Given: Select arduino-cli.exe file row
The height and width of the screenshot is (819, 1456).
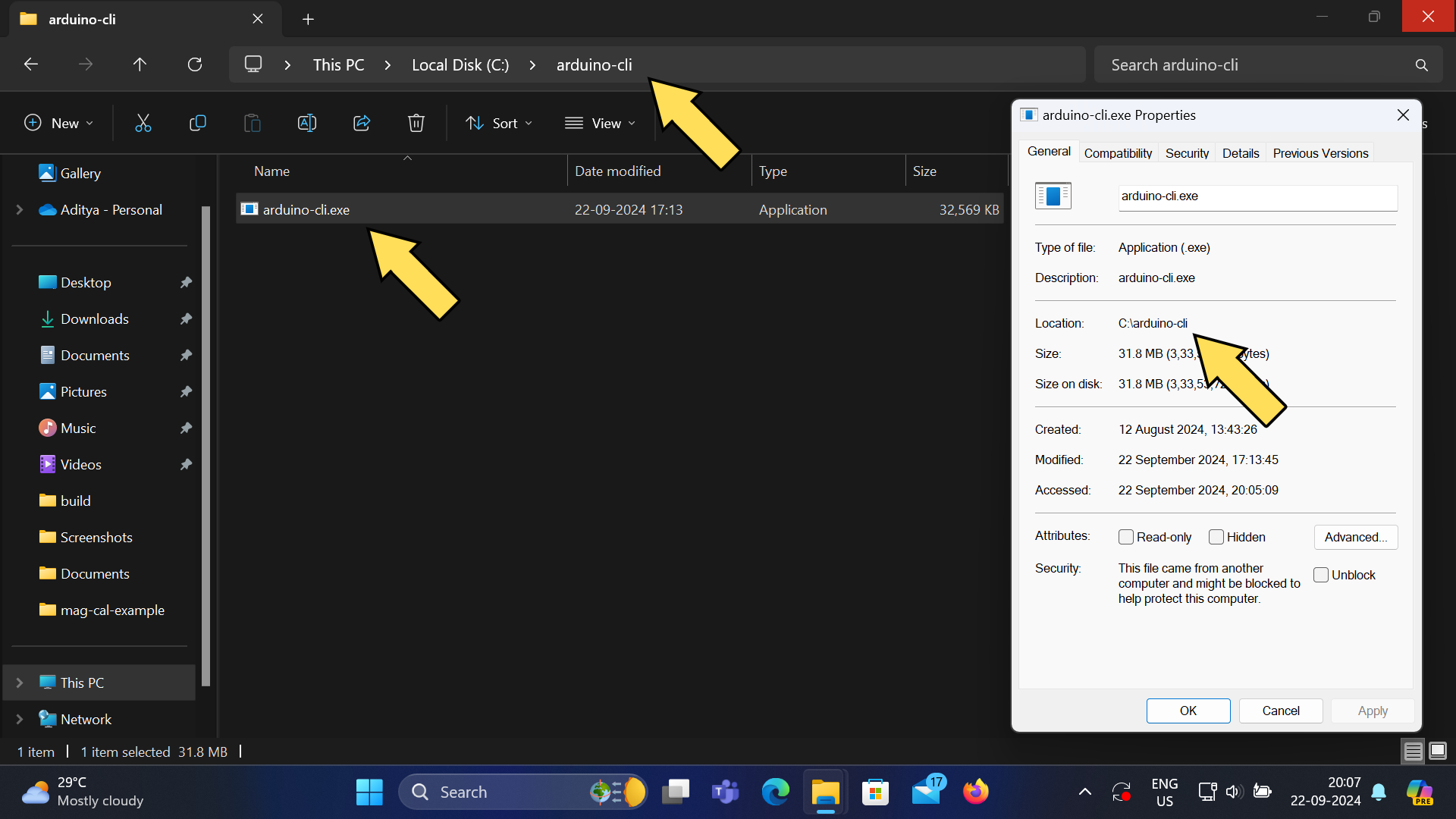Looking at the screenshot, I should 620,209.
